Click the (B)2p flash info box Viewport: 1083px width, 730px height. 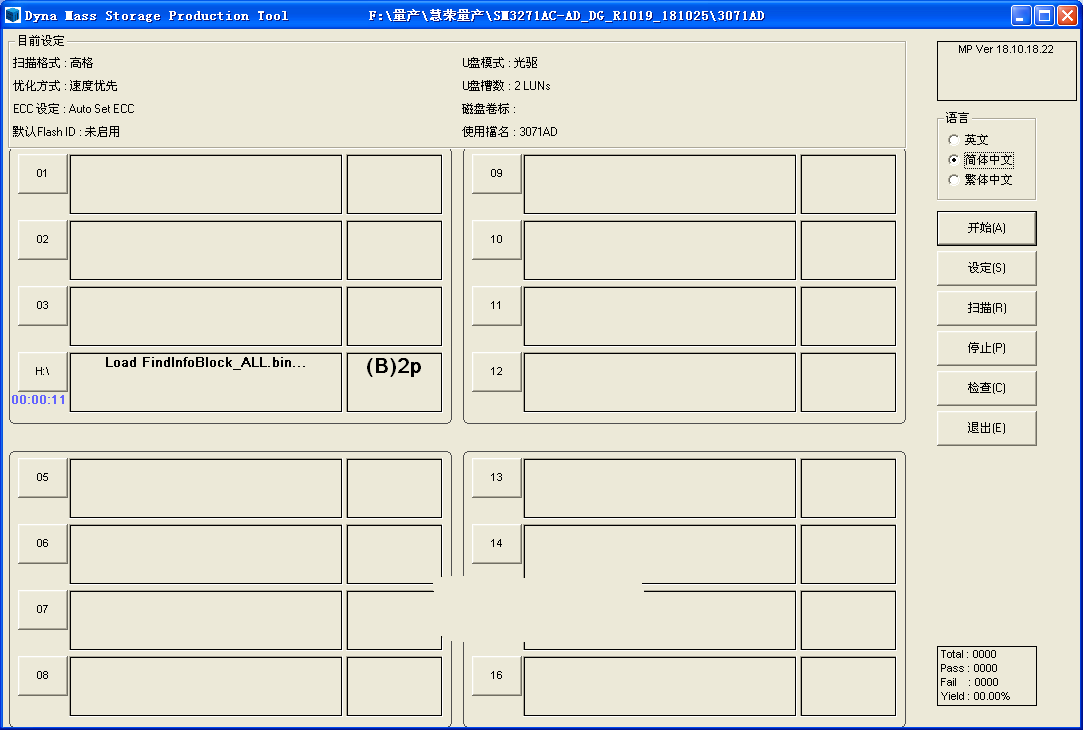point(394,382)
